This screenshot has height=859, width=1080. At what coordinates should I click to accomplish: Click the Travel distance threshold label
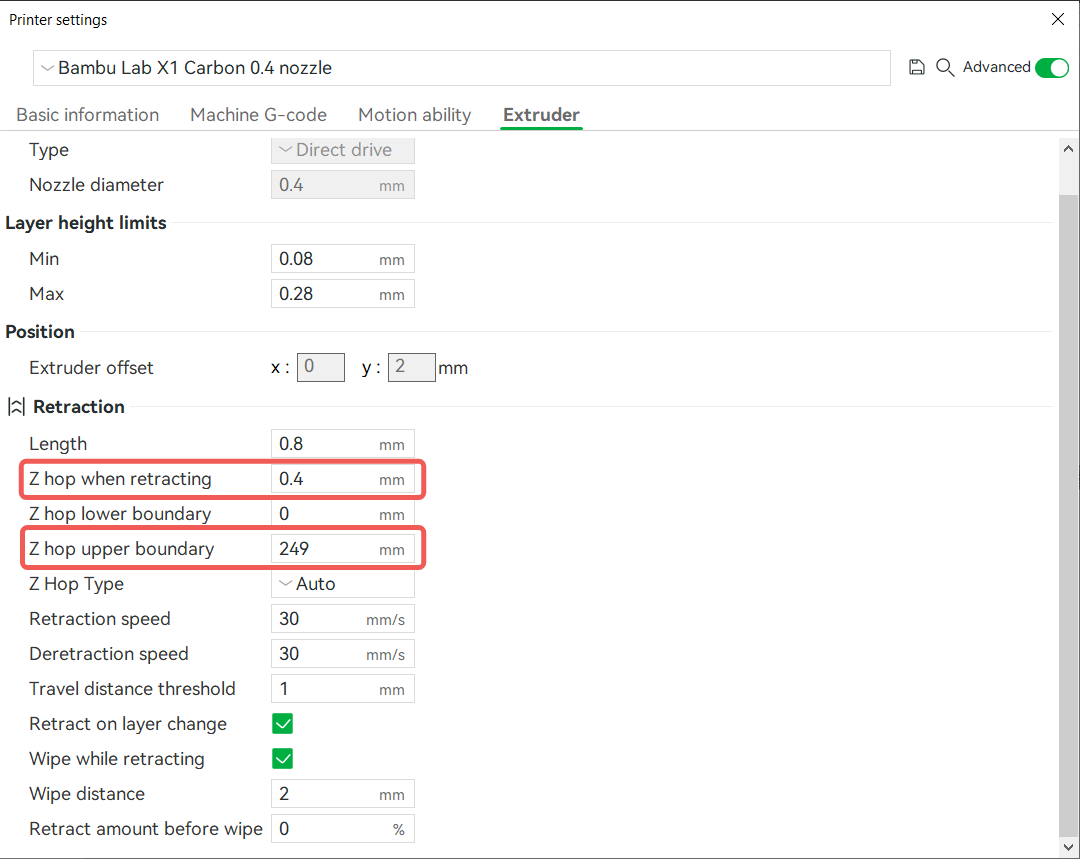click(x=132, y=689)
